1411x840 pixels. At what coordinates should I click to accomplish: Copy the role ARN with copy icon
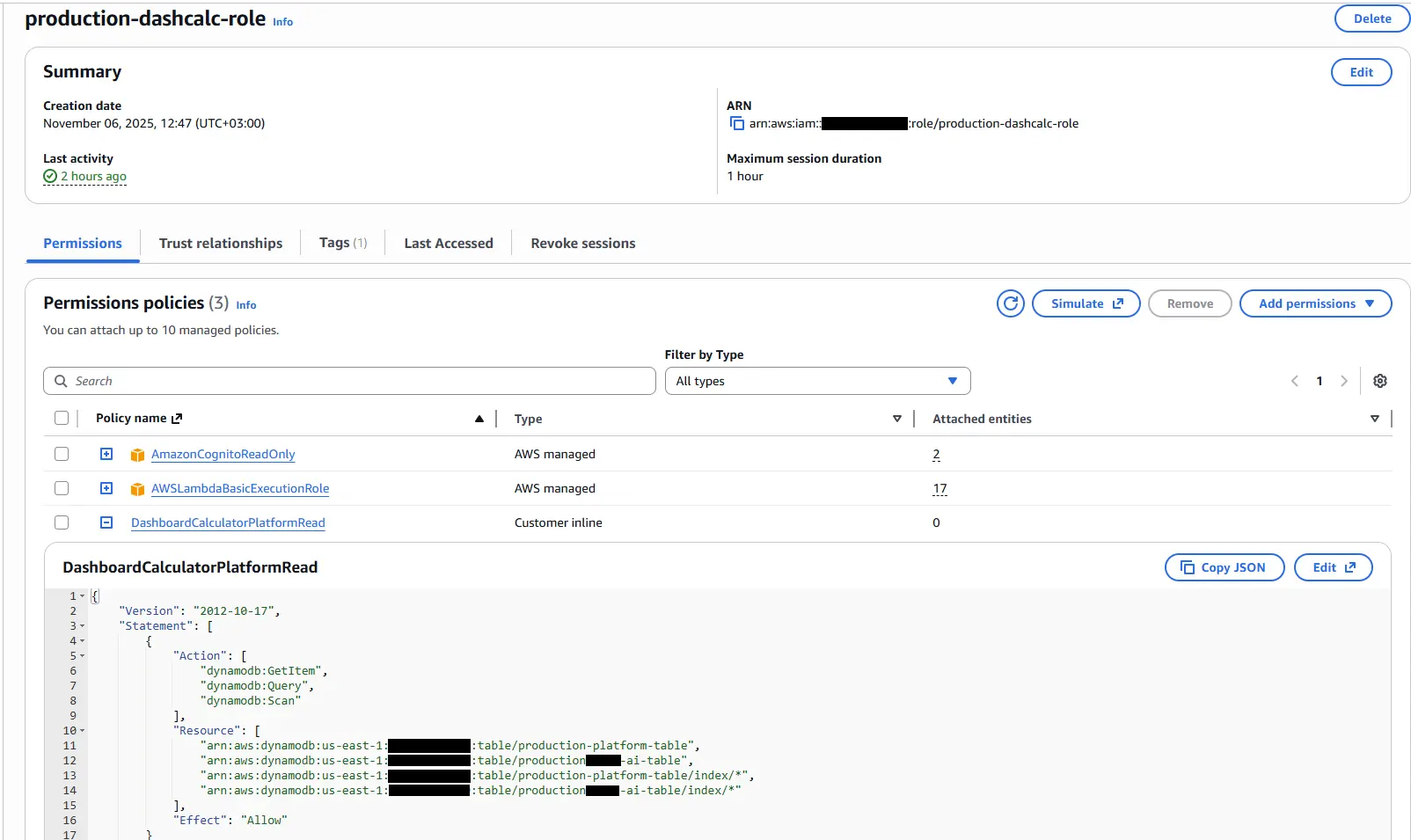[737, 124]
